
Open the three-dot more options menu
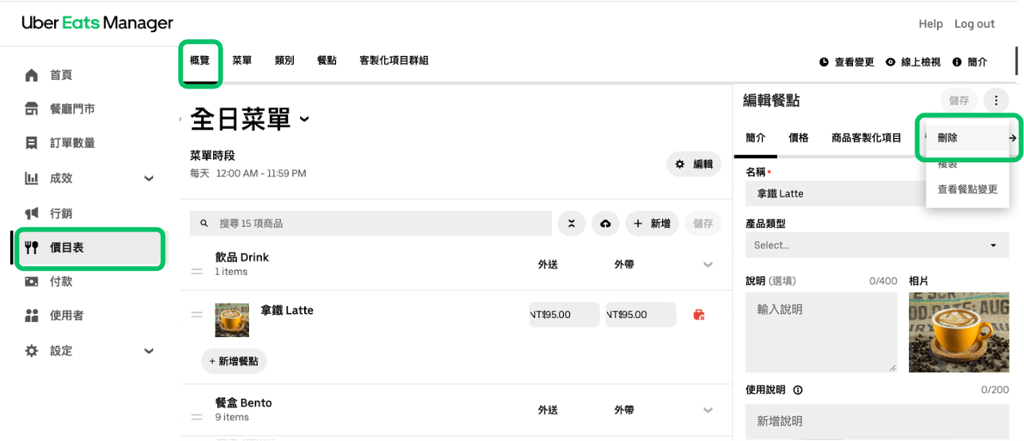click(996, 100)
